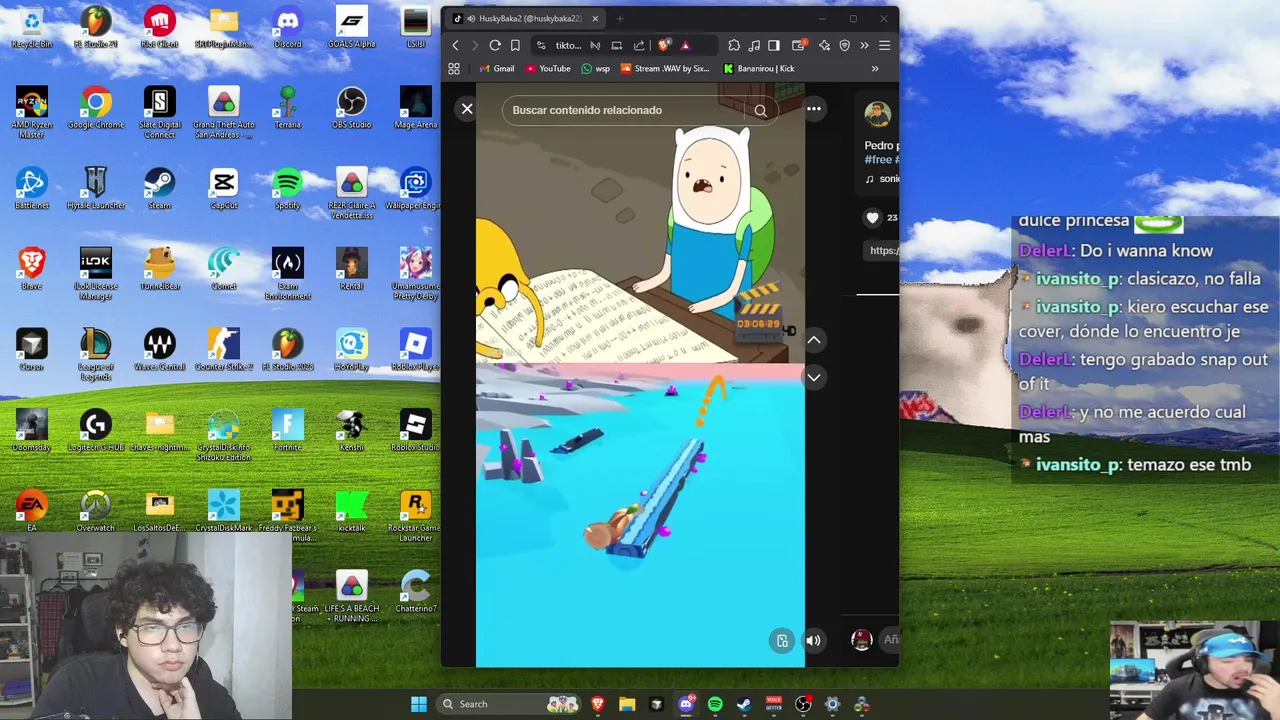The height and width of the screenshot is (720, 1280).
Task: Close the HuskyBaka2 tab
Action: [x=595, y=18]
